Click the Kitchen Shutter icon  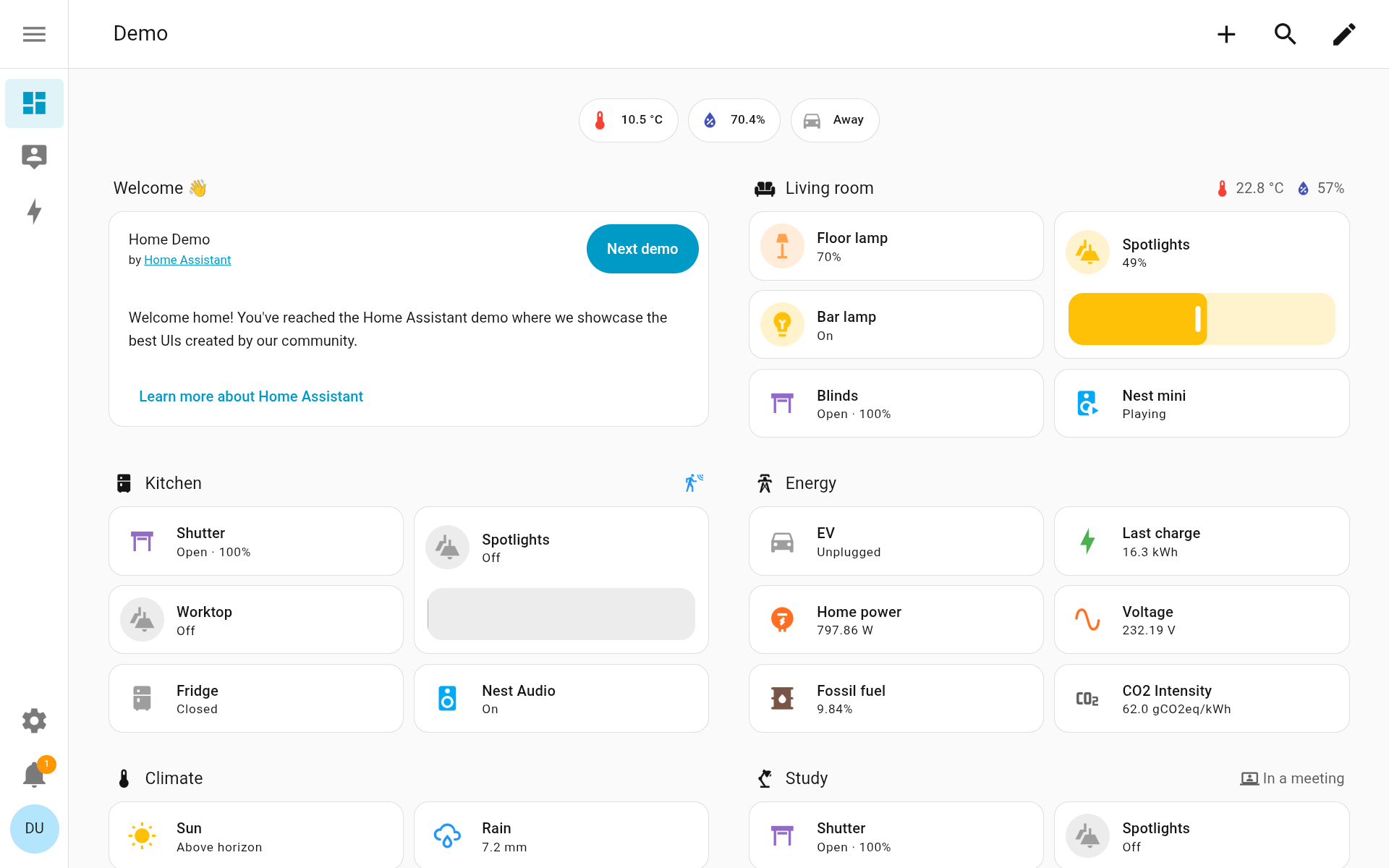click(x=142, y=541)
